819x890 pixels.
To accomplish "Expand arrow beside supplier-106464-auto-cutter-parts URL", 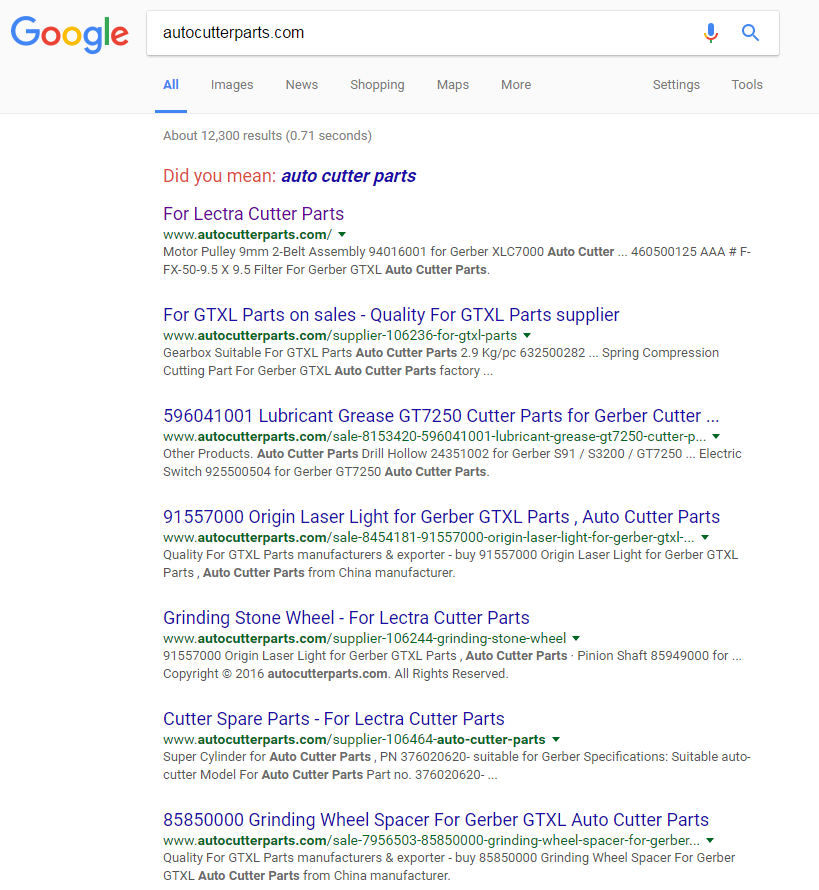I will point(556,740).
